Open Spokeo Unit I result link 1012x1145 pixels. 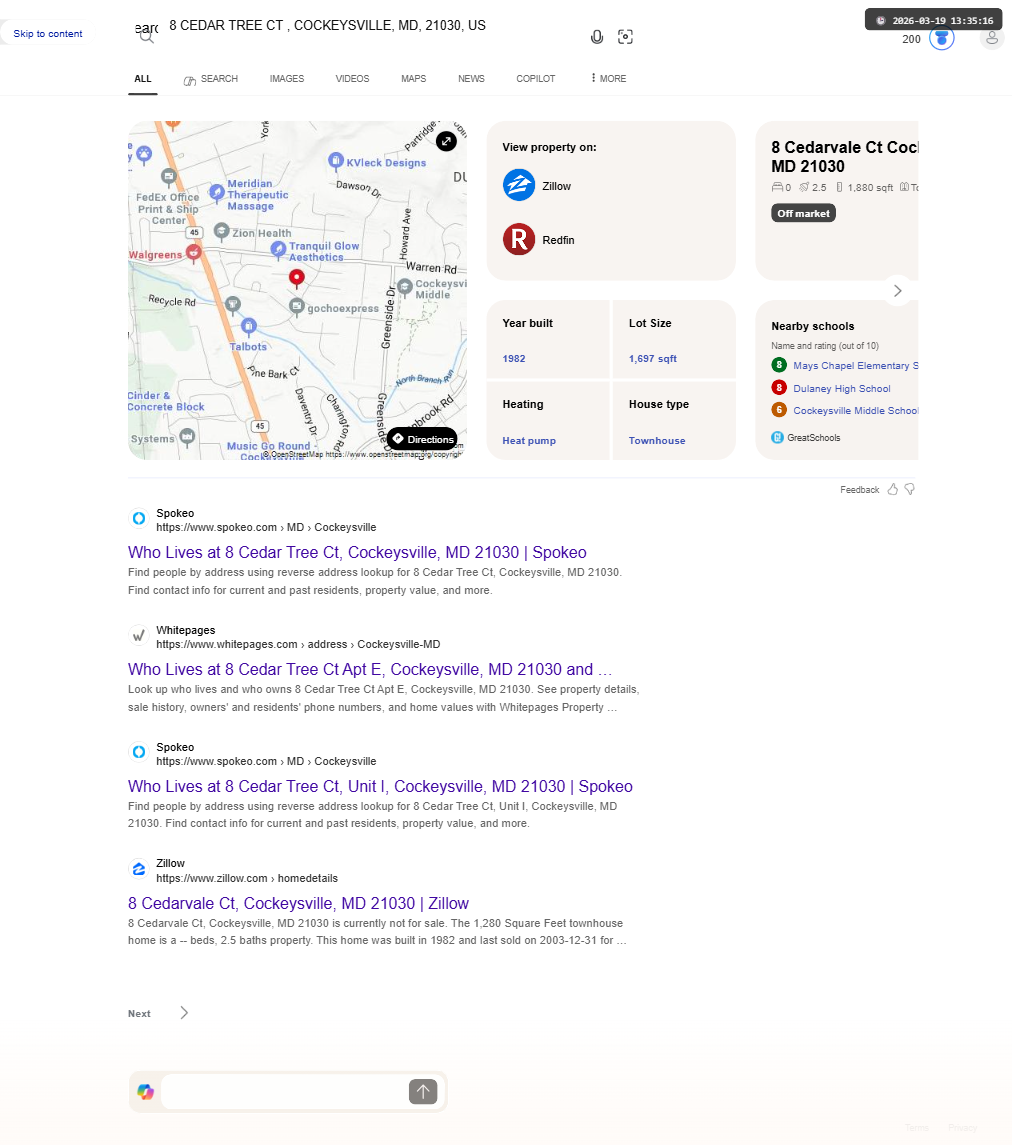coord(380,786)
